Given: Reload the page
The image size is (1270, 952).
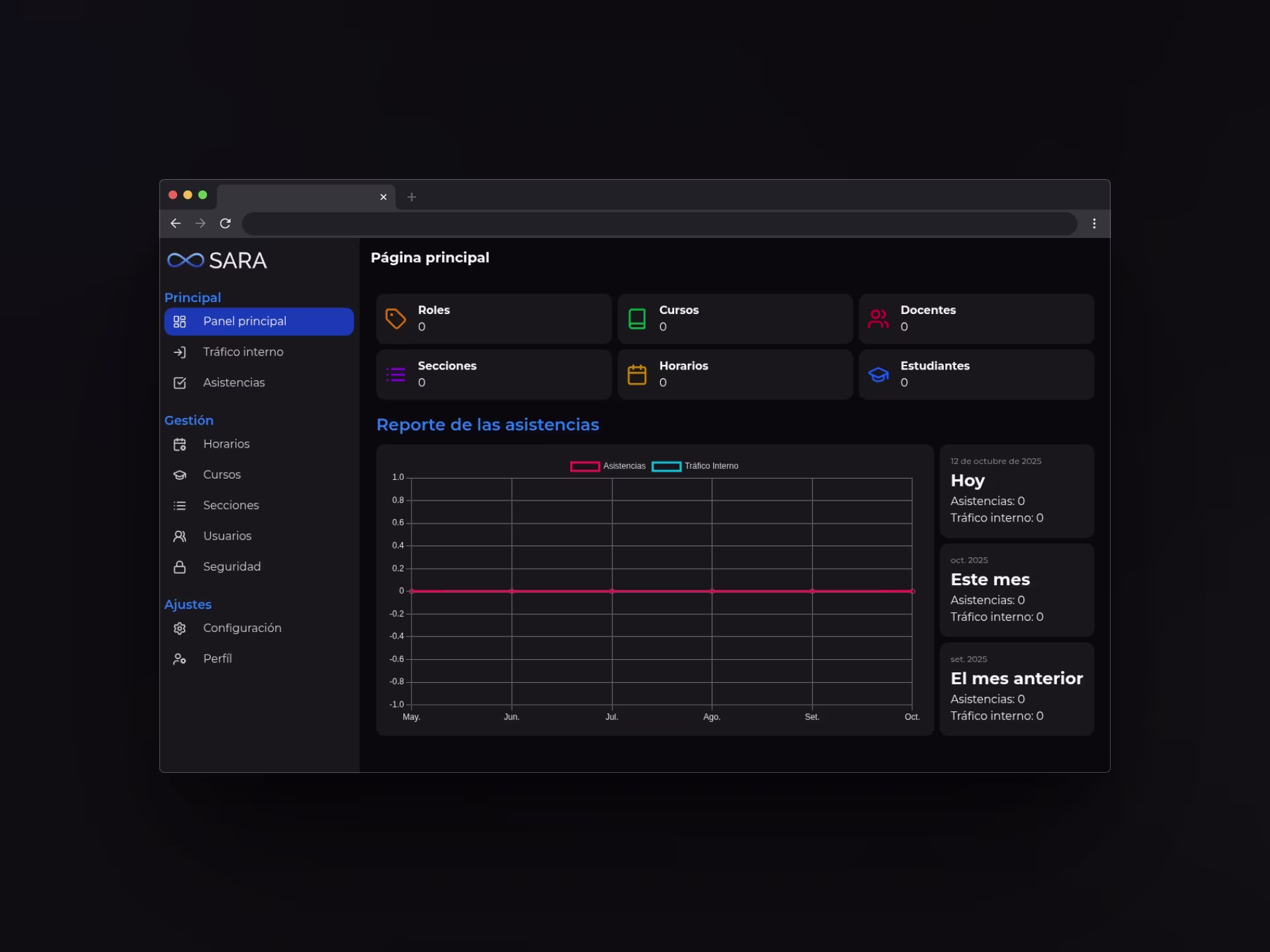Looking at the screenshot, I should (226, 223).
